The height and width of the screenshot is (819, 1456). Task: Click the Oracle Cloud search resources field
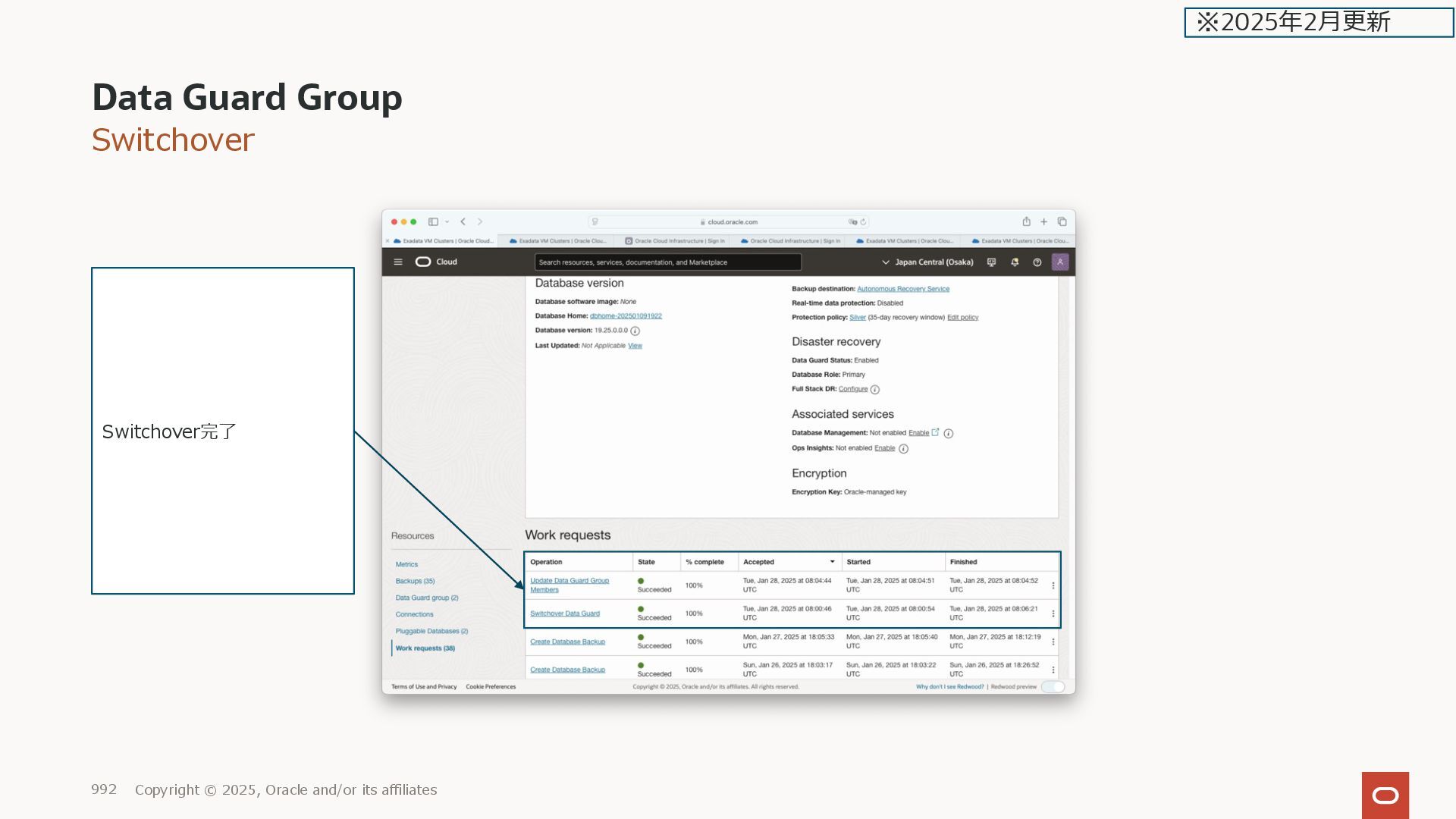(x=667, y=262)
